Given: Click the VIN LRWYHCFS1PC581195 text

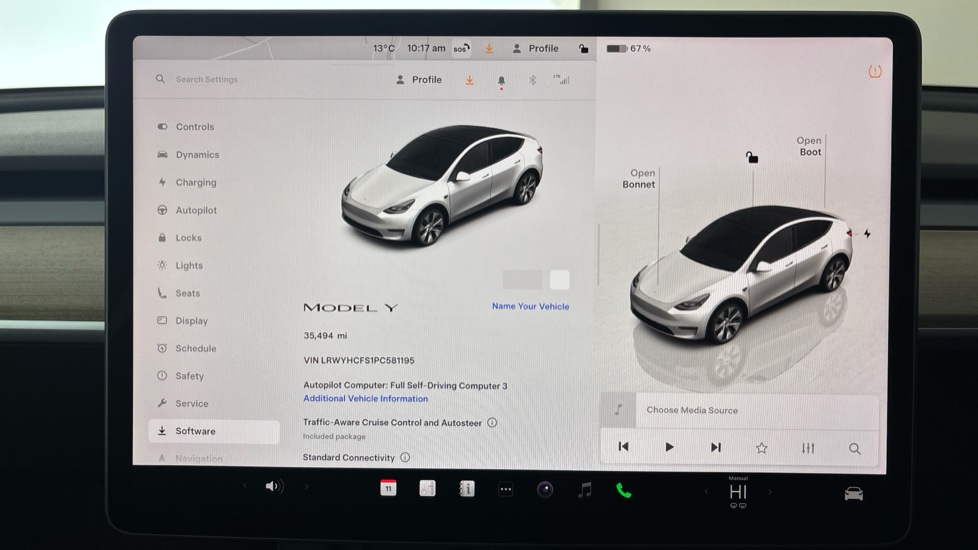Looking at the screenshot, I should [359, 360].
